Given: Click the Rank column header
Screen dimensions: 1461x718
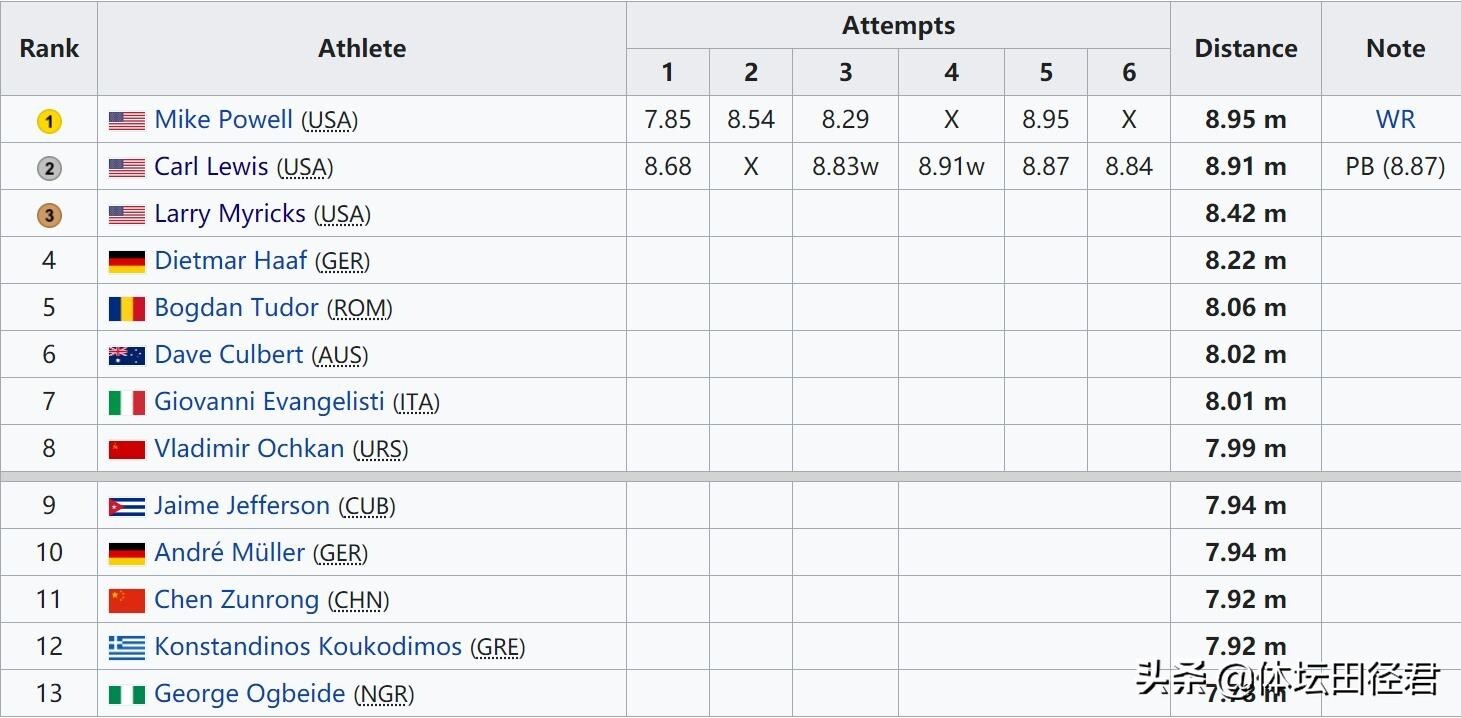Looking at the screenshot, I should coord(49,48).
